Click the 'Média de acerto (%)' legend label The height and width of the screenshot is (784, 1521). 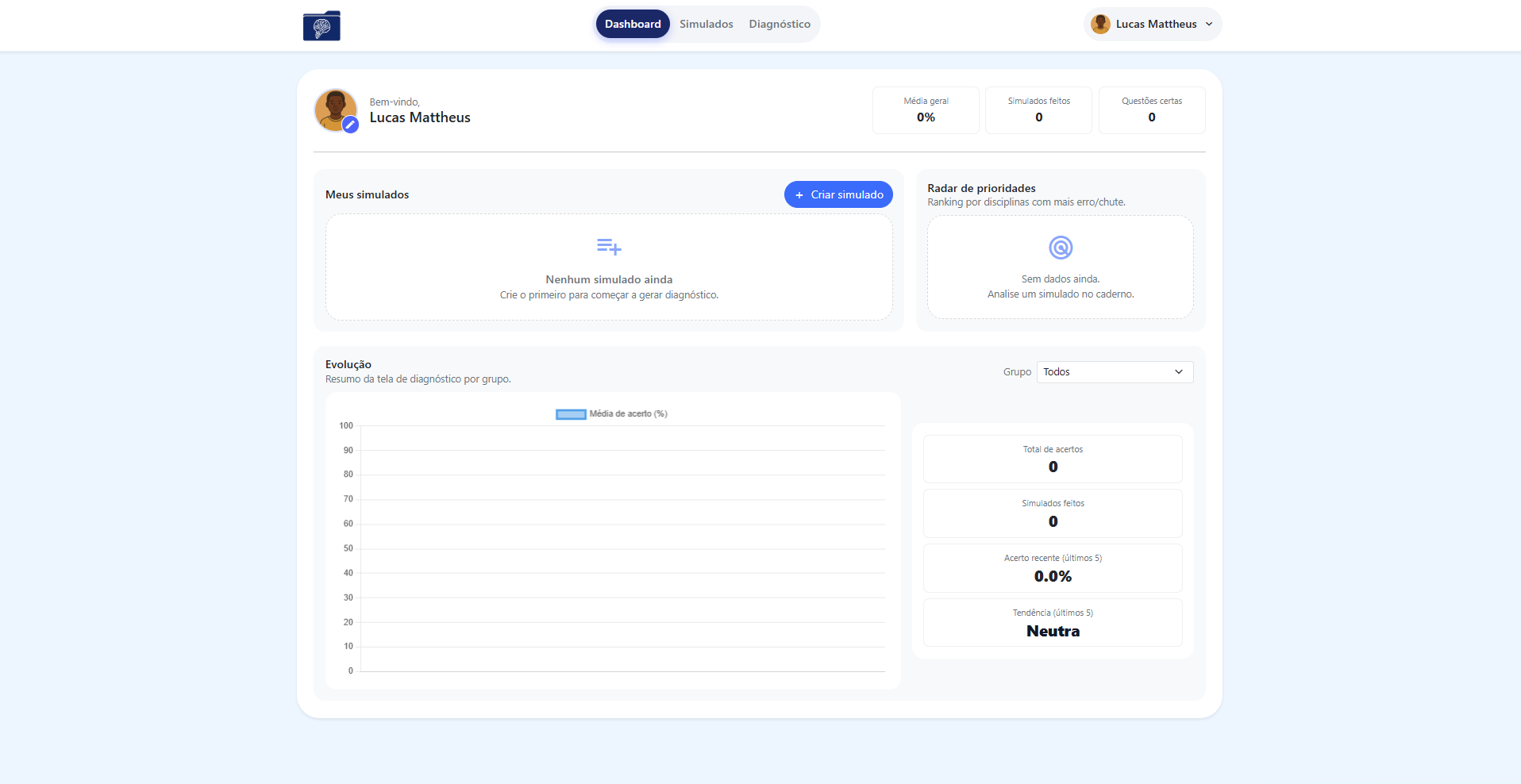tap(628, 414)
